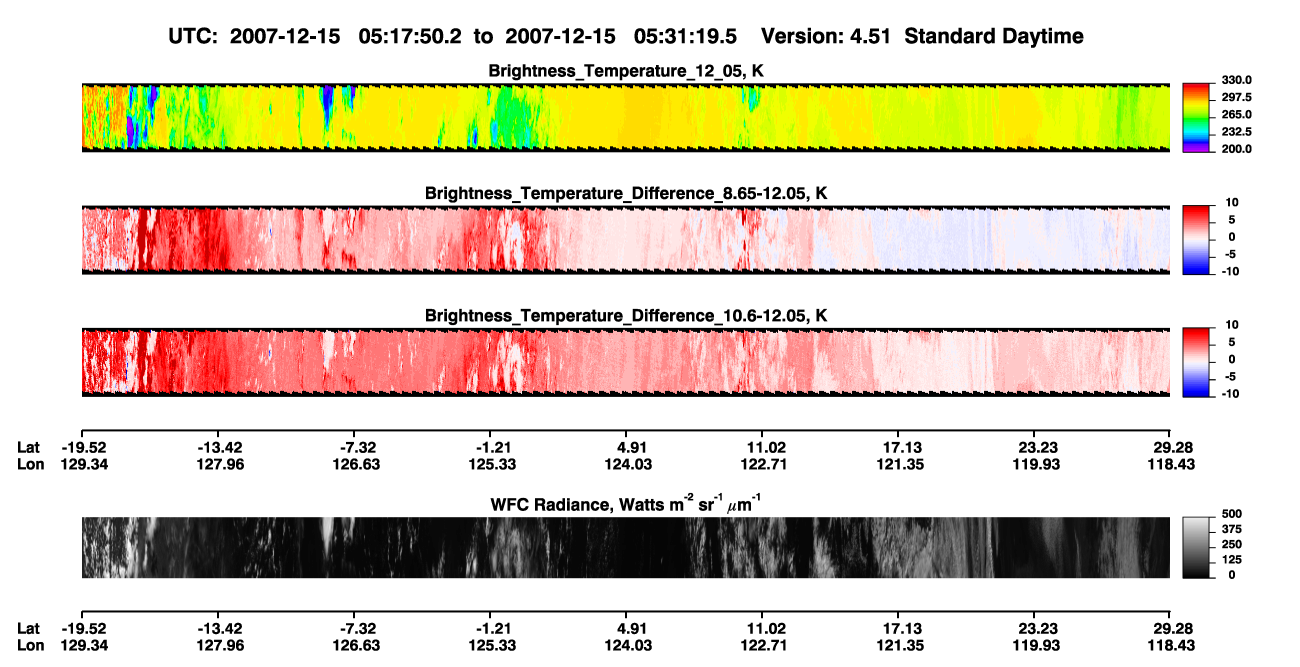Viewport: 1300px width, 667px height.
Task: Click the Lat row label under WFC Radiance strip
Action: [x=29, y=628]
